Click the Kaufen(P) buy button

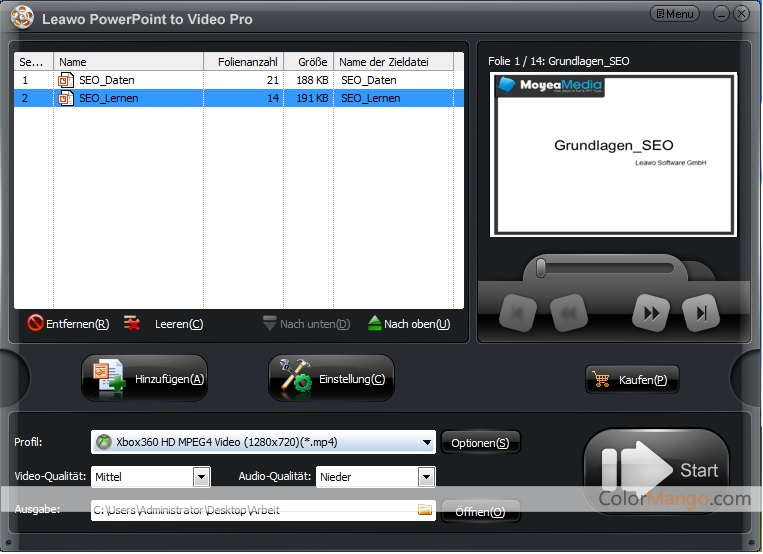click(632, 379)
